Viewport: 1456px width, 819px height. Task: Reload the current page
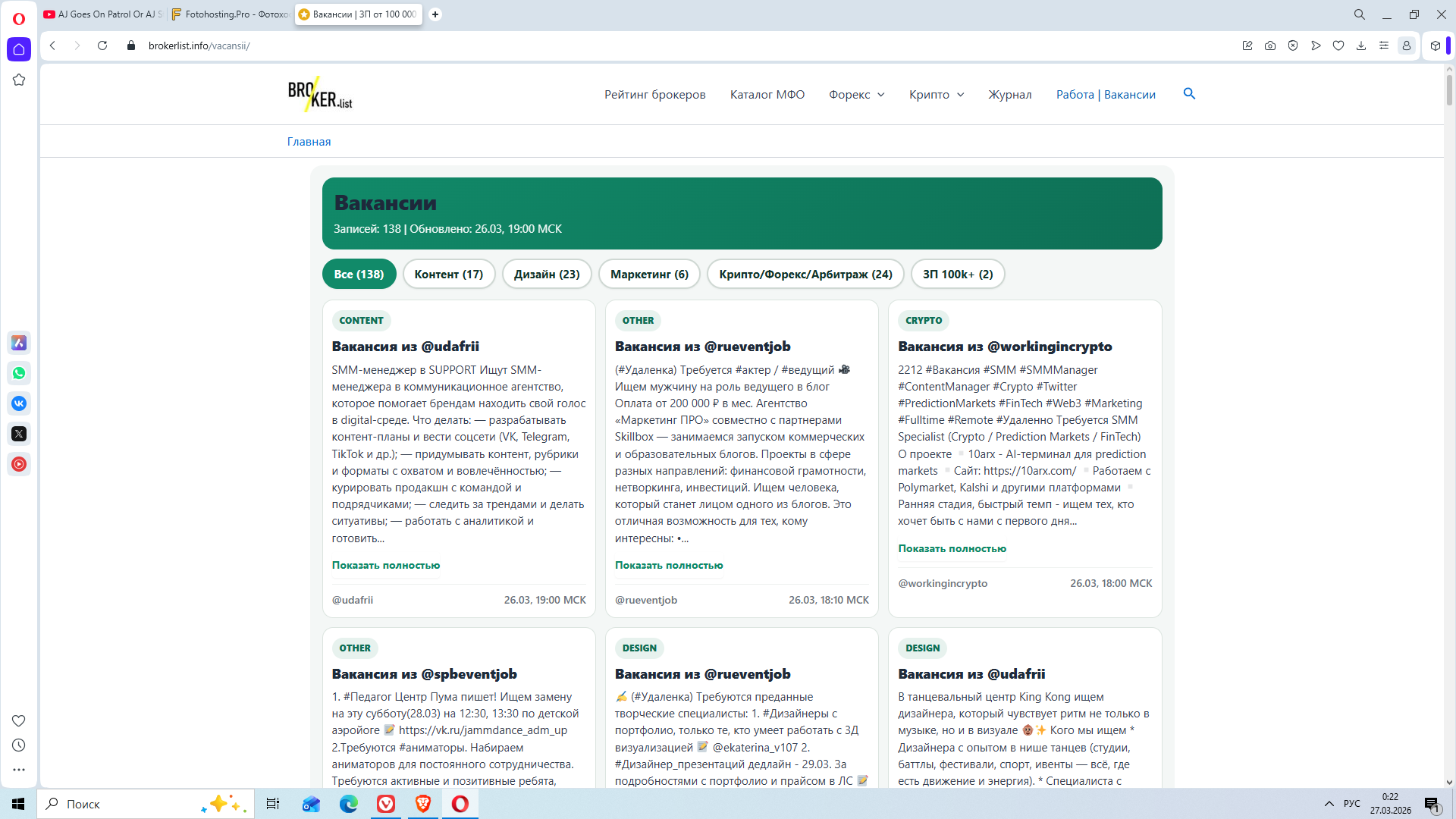pyautogui.click(x=102, y=45)
